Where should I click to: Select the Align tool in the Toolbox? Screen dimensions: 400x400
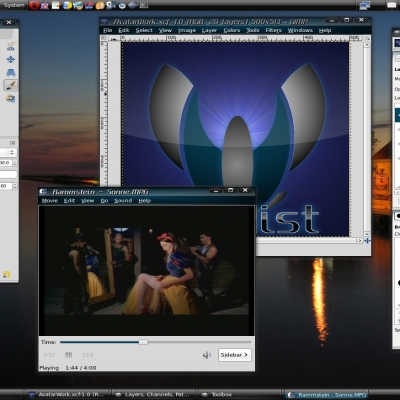point(11,47)
